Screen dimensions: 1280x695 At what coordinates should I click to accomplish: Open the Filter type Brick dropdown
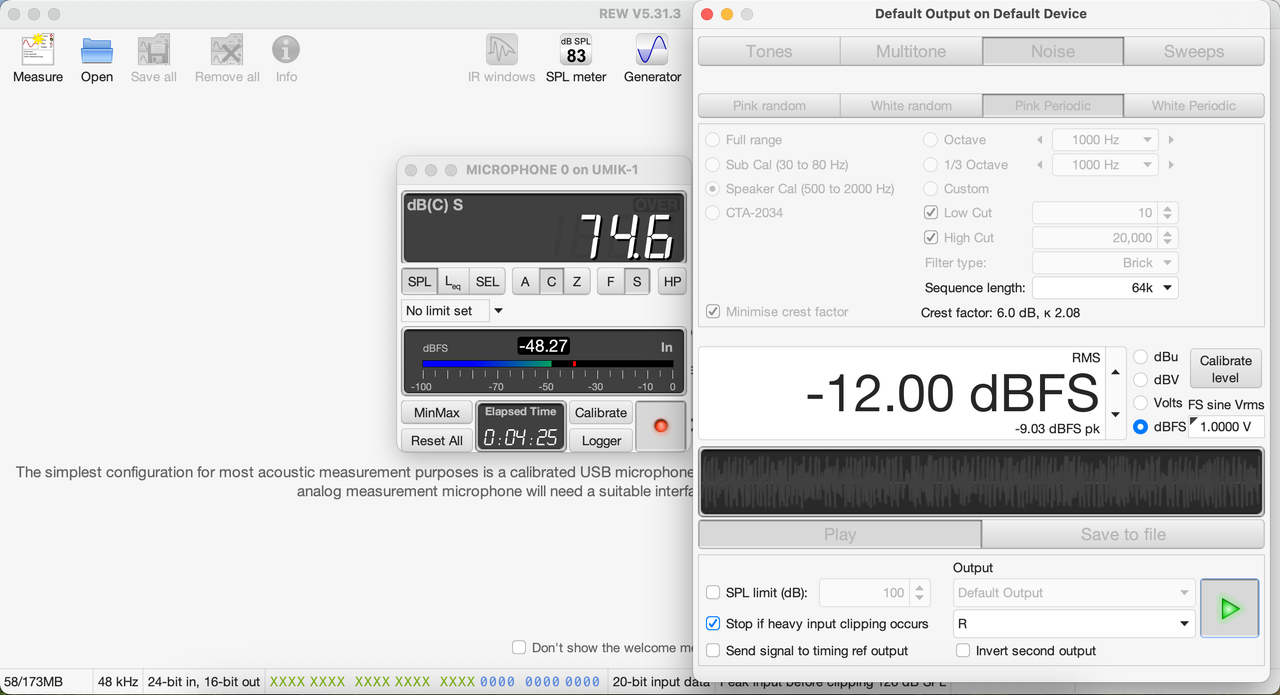1105,263
